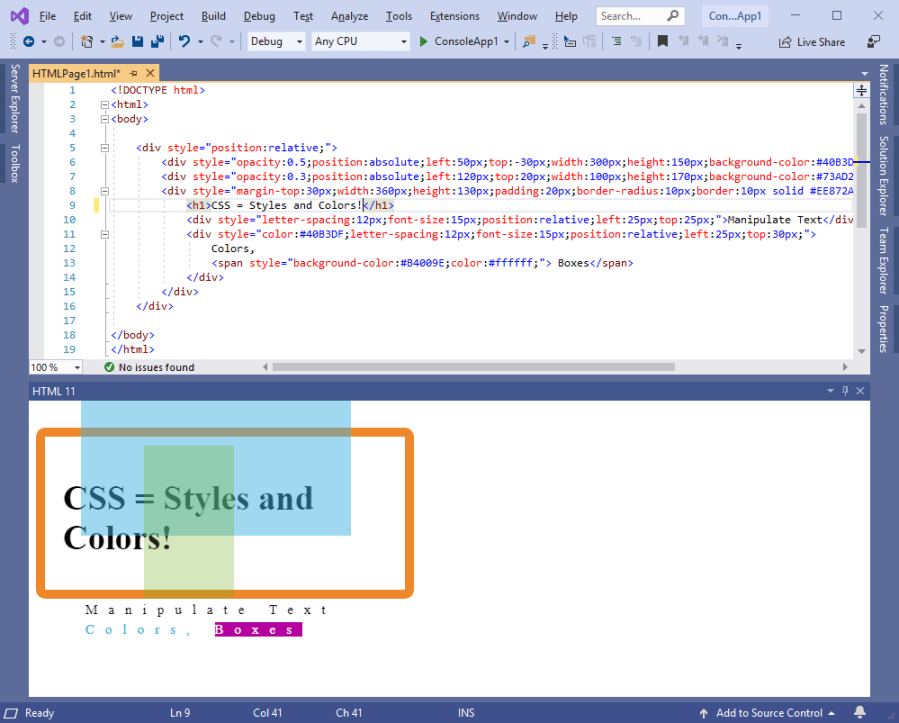The width and height of the screenshot is (899, 723).
Task: Click the Undo arrow icon
Action: pyautogui.click(x=184, y=42)
